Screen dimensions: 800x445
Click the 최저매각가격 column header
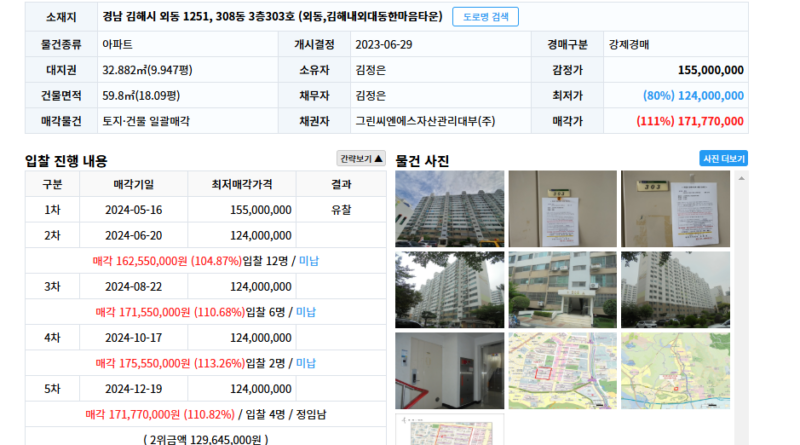242,184
